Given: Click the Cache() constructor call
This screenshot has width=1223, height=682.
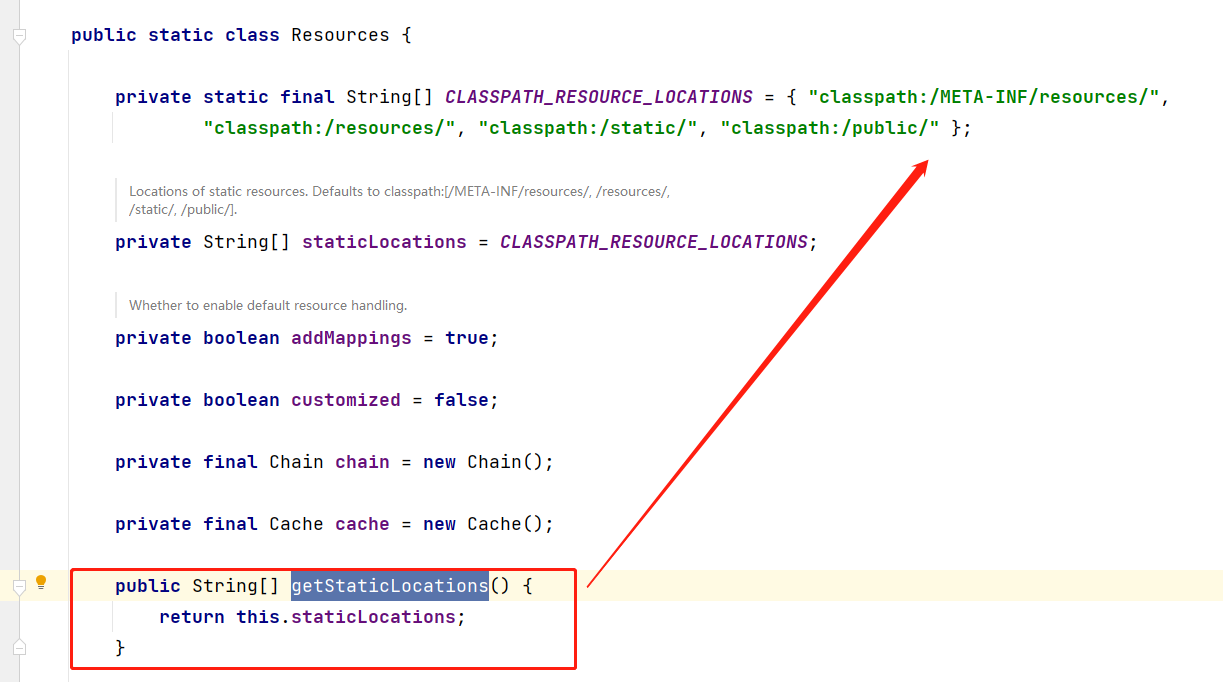Looking at the screenshot, I should click(506, 524).
